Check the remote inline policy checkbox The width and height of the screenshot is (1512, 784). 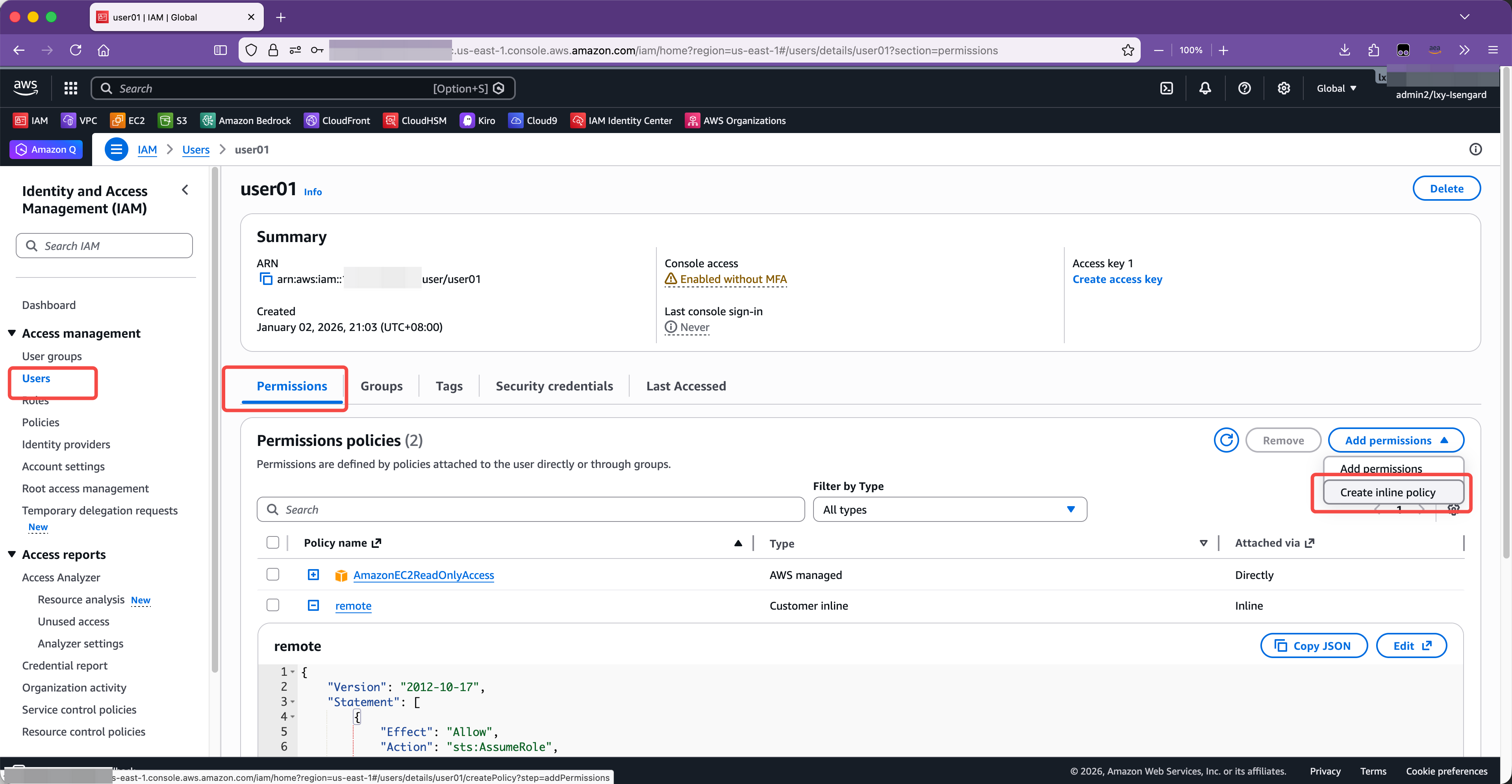[273, 605]
